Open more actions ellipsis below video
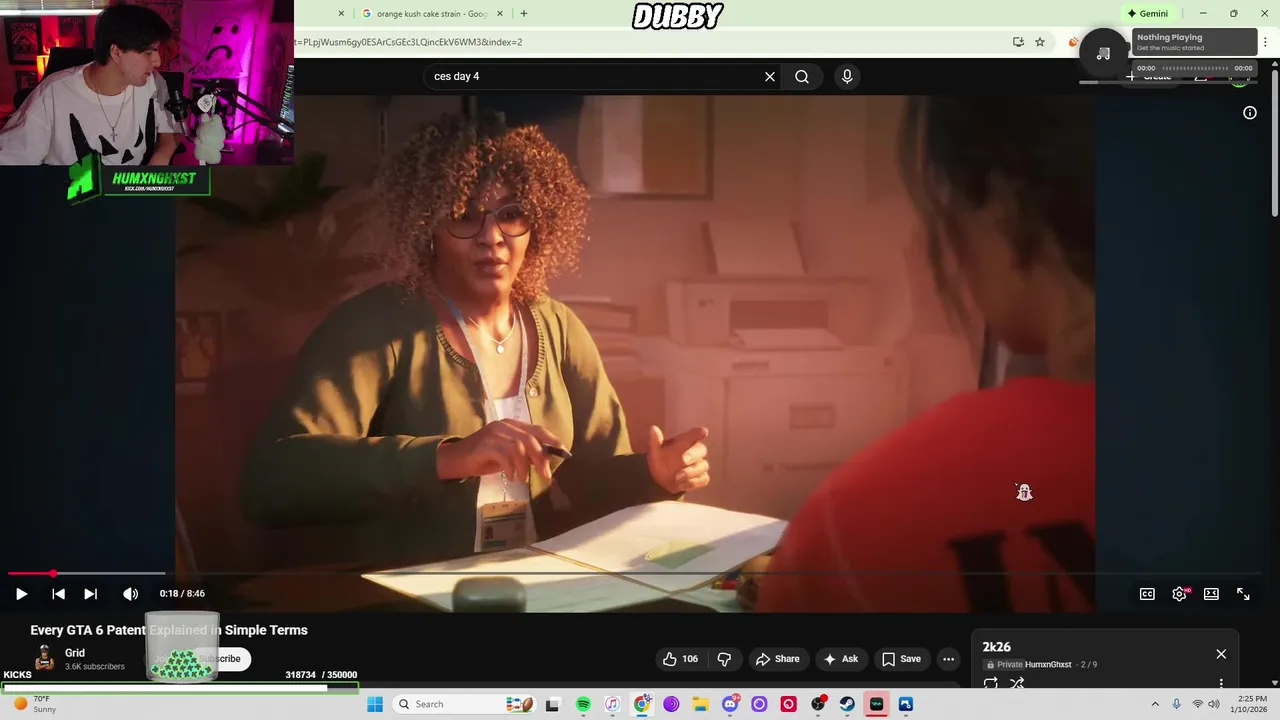The image size is (1280, 720). [948, 659]
